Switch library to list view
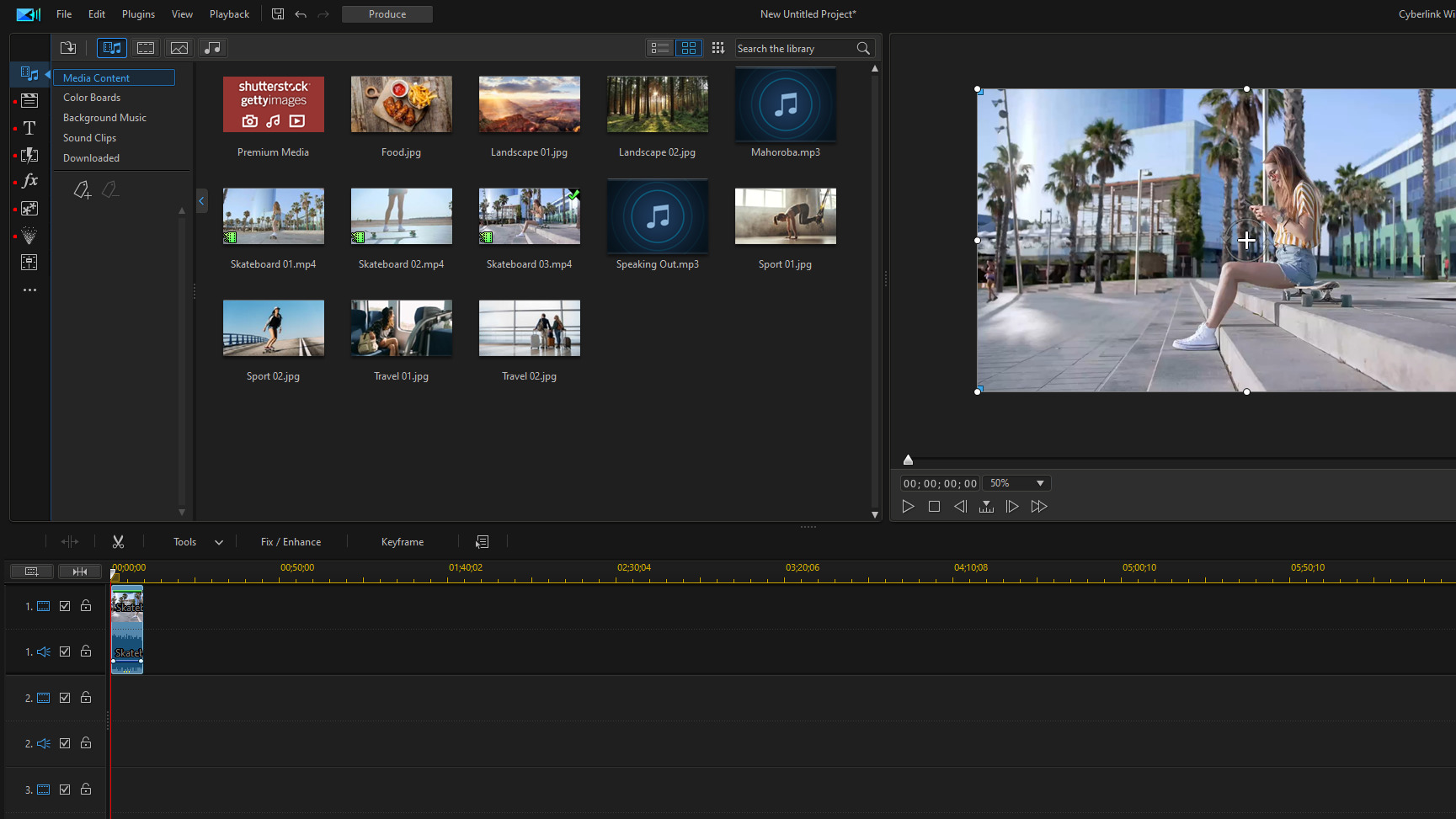This screenshot has height=819, width=1456. point(659,48)
